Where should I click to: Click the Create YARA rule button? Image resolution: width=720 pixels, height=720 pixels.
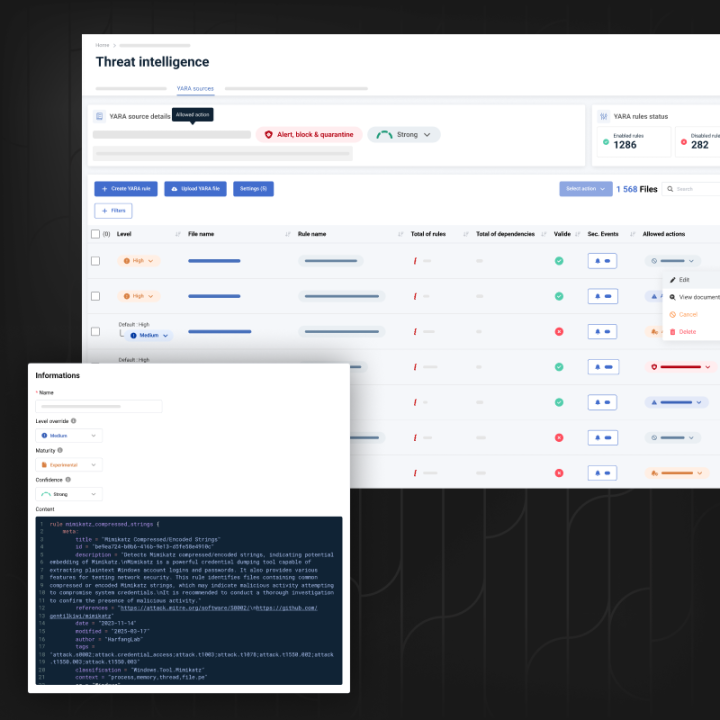pyautogui.click(x=126, y=189)
